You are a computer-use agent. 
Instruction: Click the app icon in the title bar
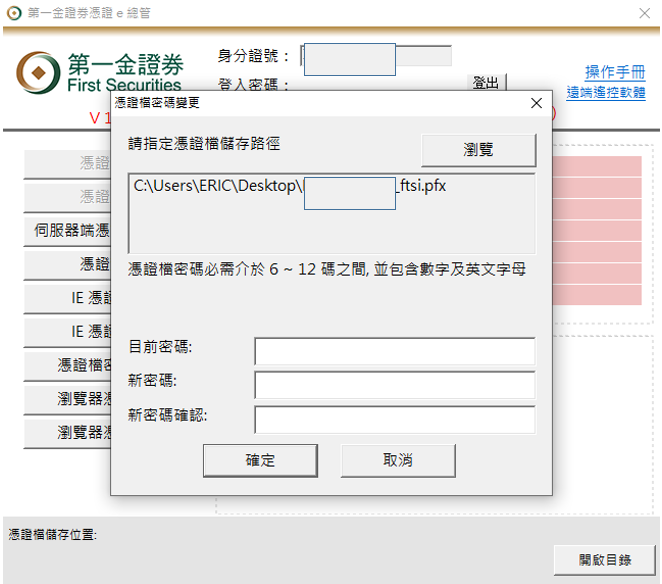[13, 13]
